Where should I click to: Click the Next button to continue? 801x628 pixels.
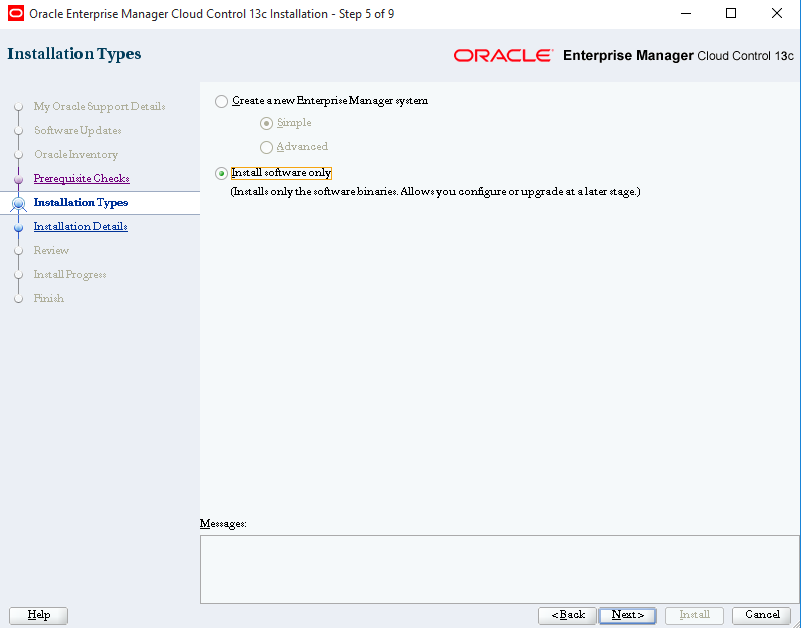(x=627, y=615)
